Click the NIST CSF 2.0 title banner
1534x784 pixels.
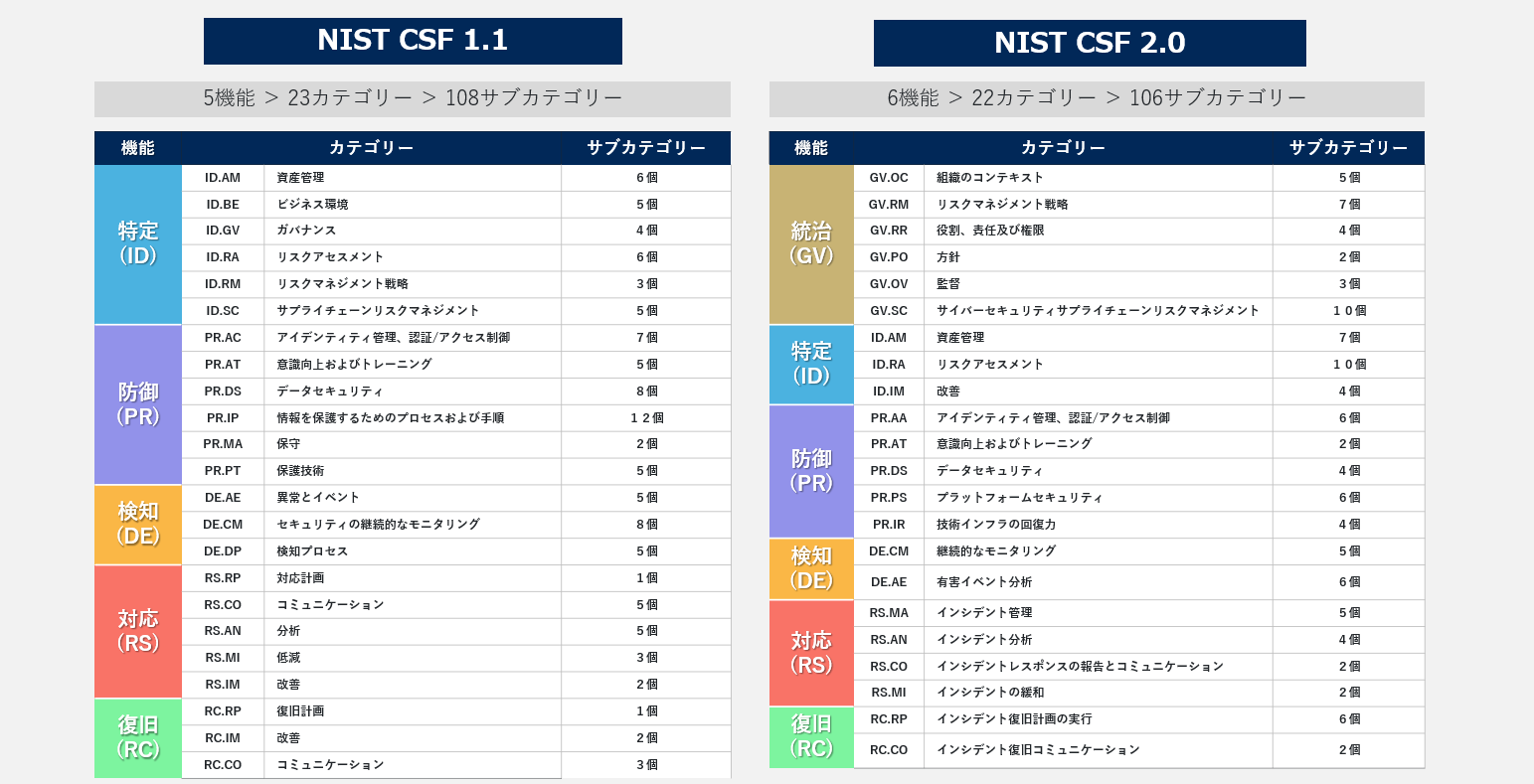point(1090,43)
